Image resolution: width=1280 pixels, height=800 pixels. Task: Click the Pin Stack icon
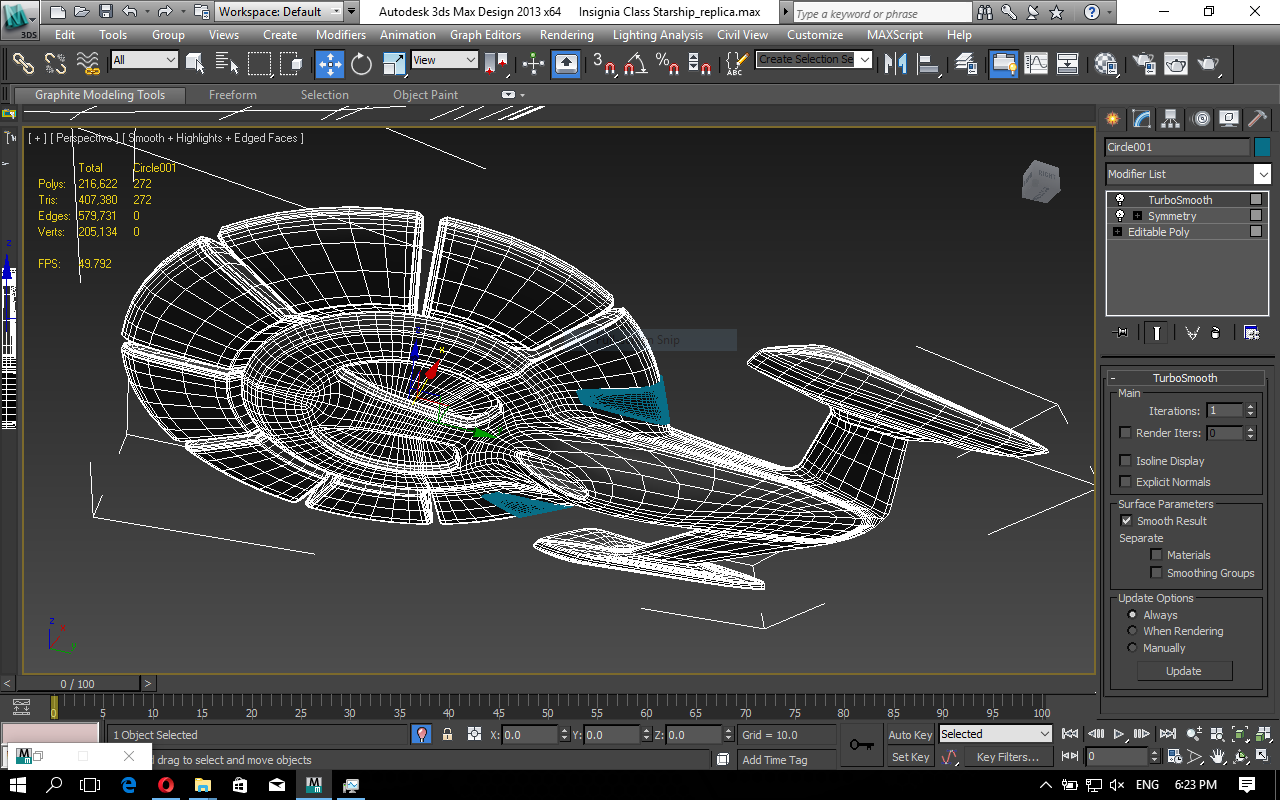[x=1120, y=333]
